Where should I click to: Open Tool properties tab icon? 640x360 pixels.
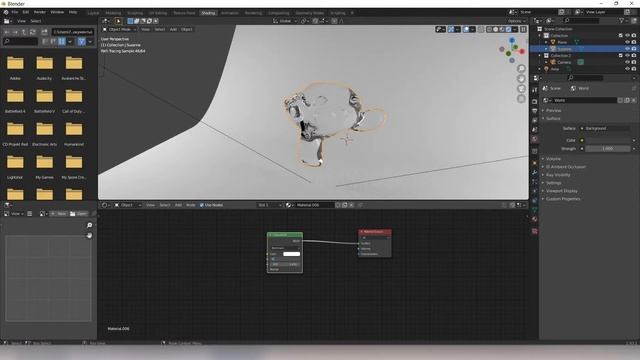[x=535, y=90]
